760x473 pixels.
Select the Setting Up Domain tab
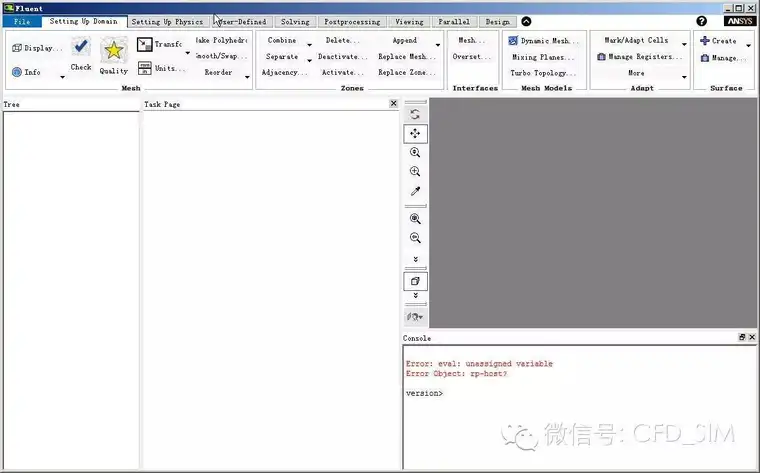[x=83, y=21]
